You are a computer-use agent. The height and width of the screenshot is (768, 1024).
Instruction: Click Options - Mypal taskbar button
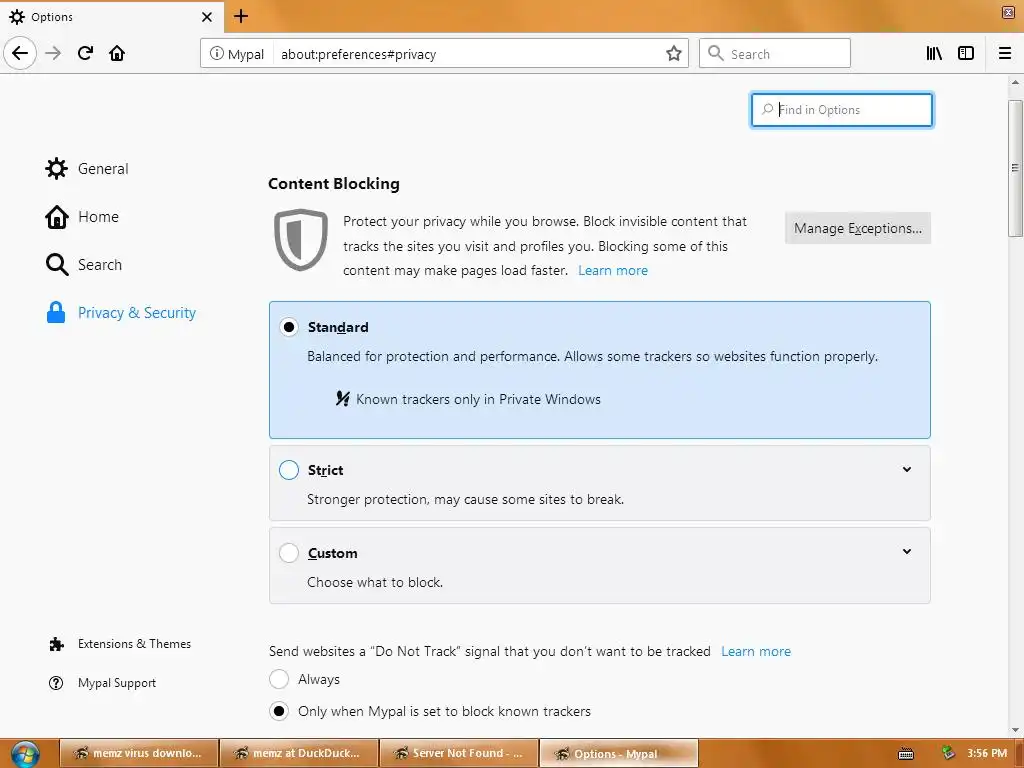coord(618,754)
